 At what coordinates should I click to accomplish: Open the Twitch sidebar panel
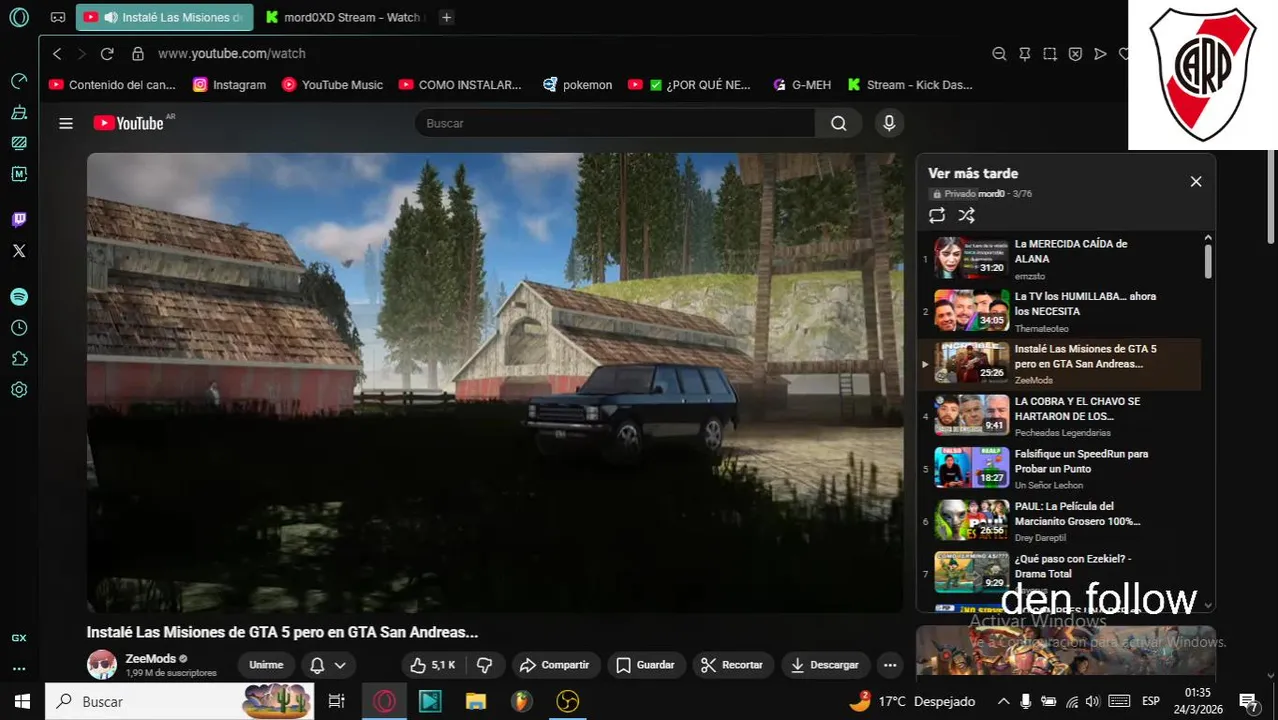(19, 220)
